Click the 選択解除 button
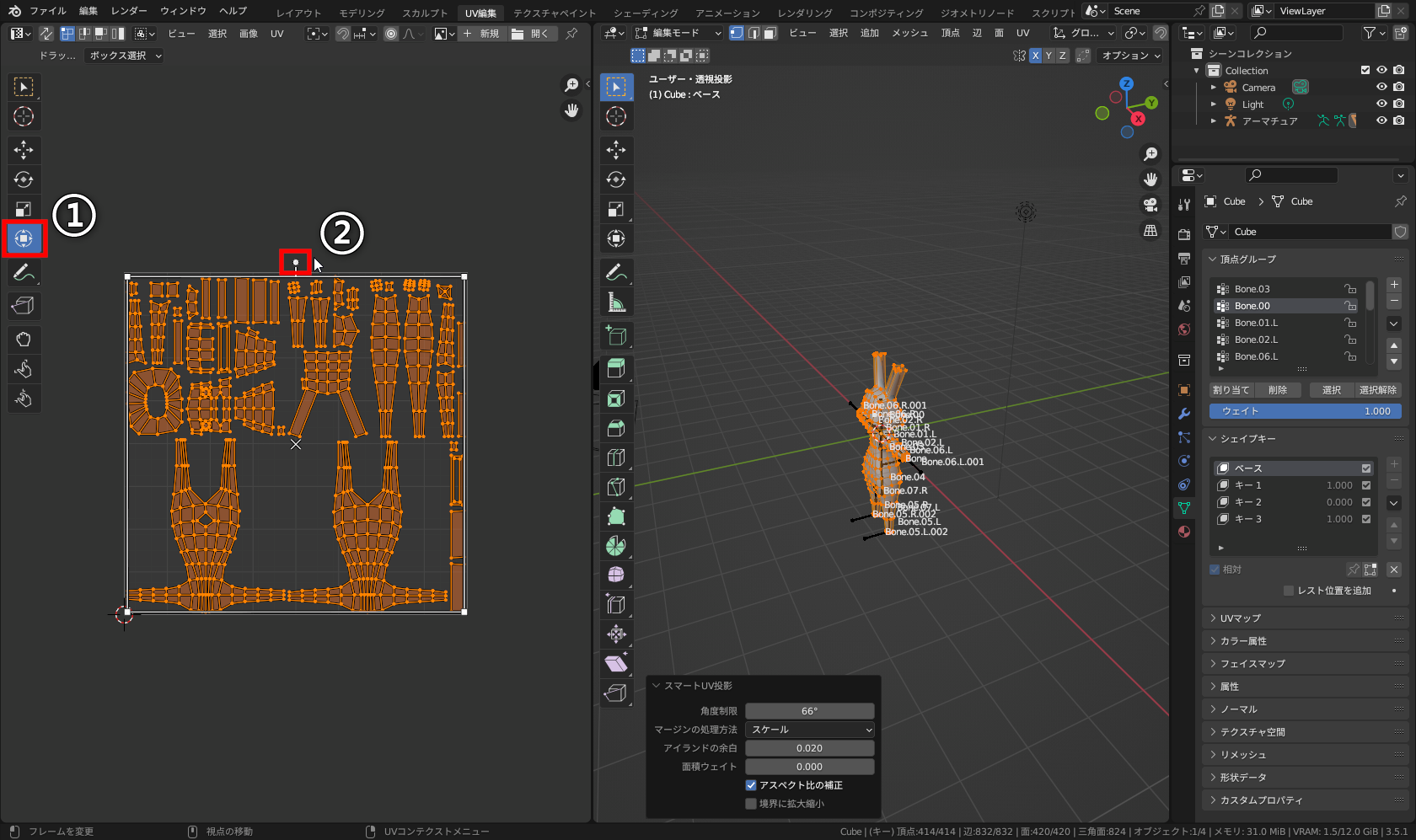The image size is (1416, 840). (1377, 390)
